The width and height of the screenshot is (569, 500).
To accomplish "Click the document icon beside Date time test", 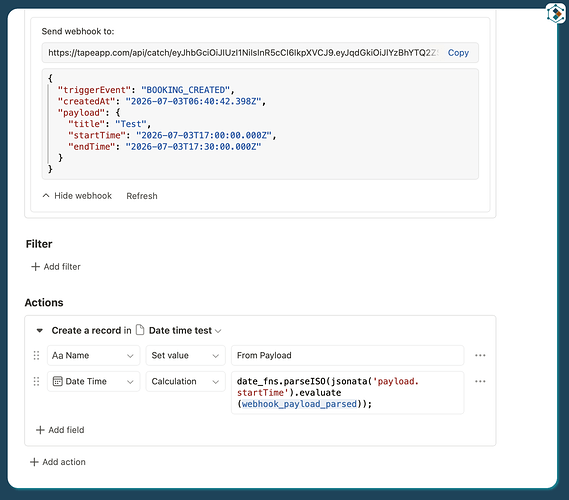I will [x=140, y=330].
